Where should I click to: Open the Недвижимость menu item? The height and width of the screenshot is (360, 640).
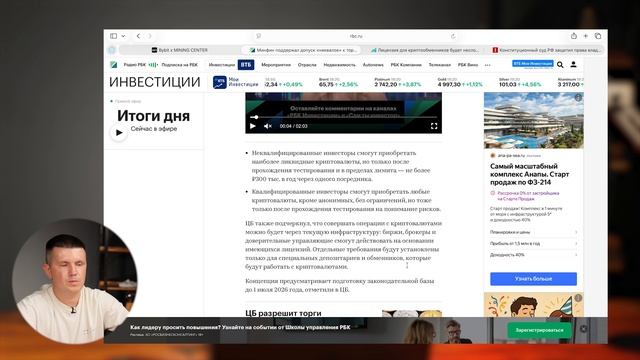point(340,64)
